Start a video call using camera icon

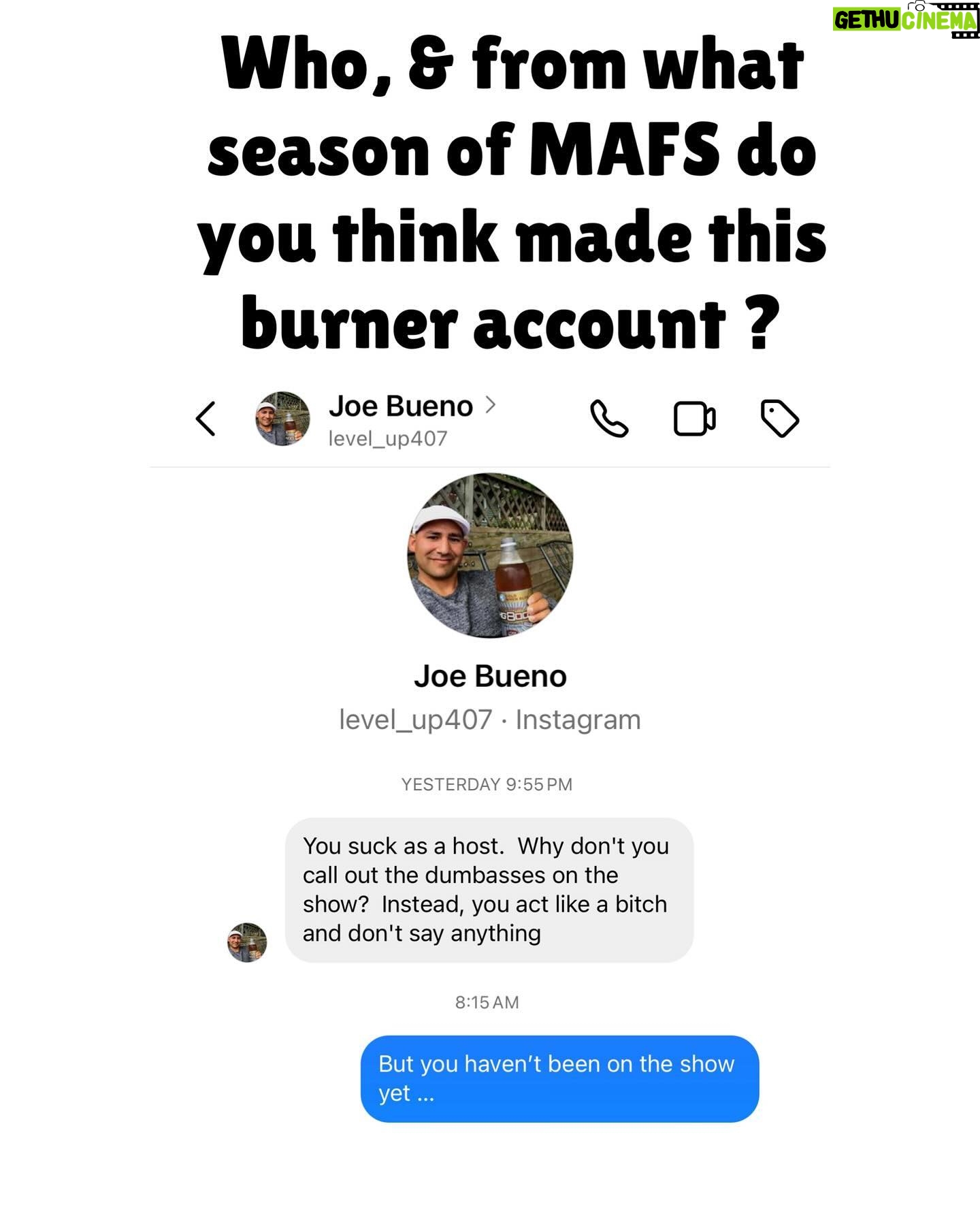tap(694, 419)
